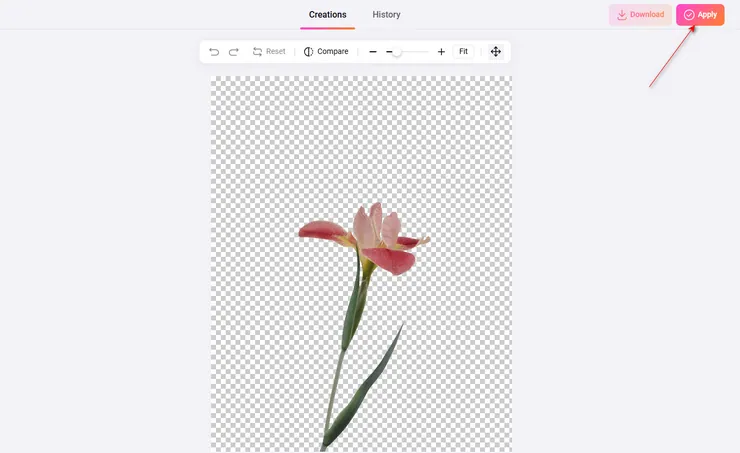The height and width of the screenshot is (453, 740).
Task: Select the pan move tool icon
Action: pos(495,52)
